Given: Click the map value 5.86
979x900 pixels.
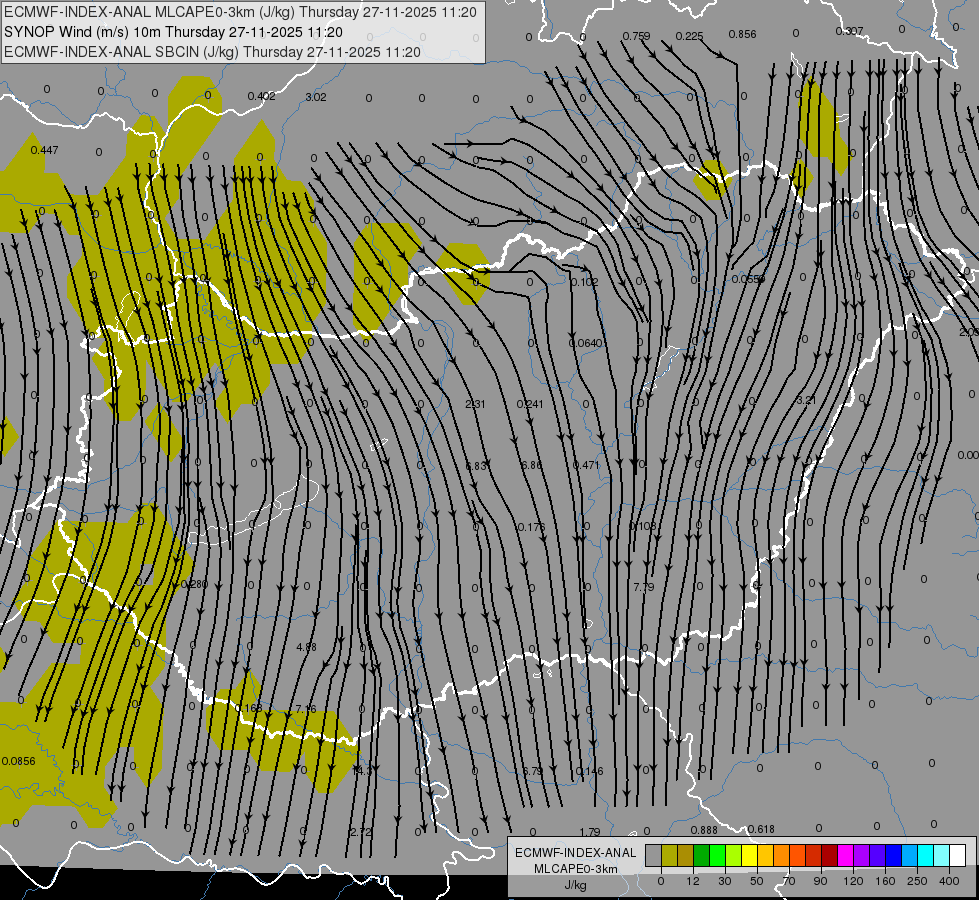Looking at the screenshot, I should click(x=531, y=465).
